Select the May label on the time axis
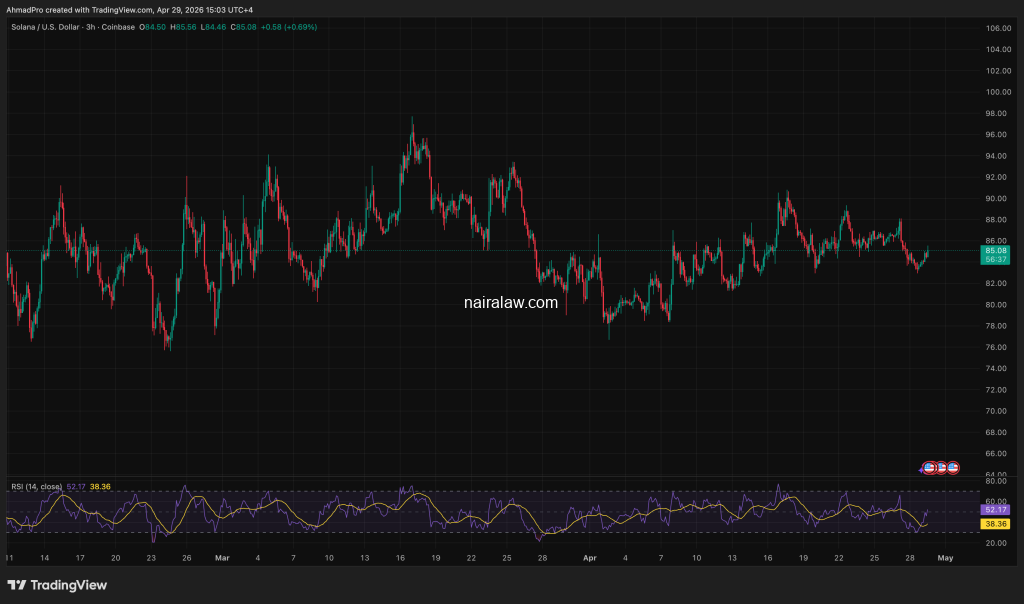Image resolution: width=1024 pixels, height=604 pixels. [x=946, y=558]
